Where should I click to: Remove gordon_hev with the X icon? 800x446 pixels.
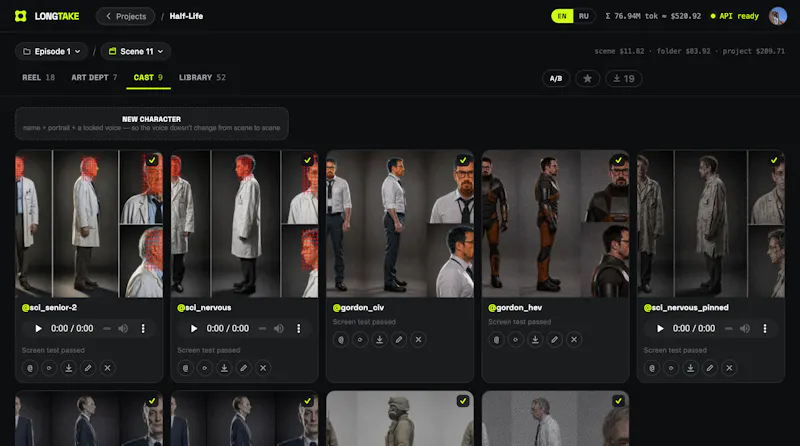pos(574,339)
